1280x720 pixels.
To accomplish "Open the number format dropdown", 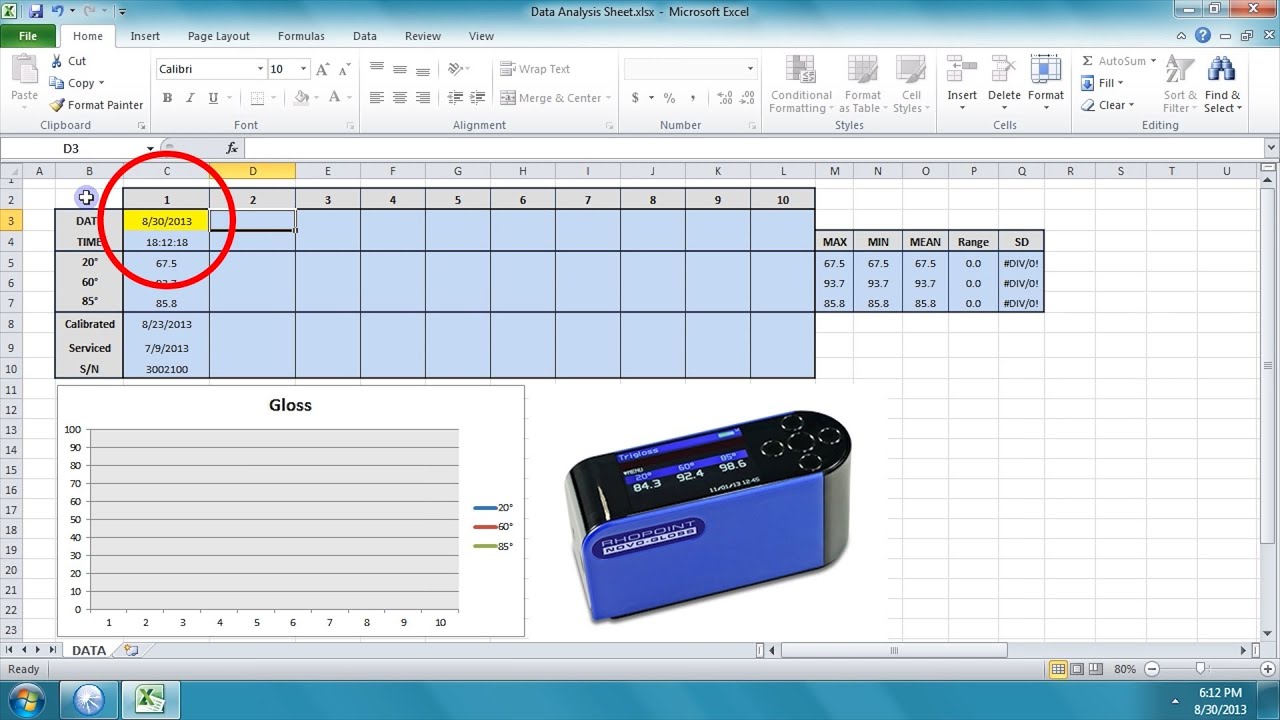I will pyautogui.click(x=750, y=69).
